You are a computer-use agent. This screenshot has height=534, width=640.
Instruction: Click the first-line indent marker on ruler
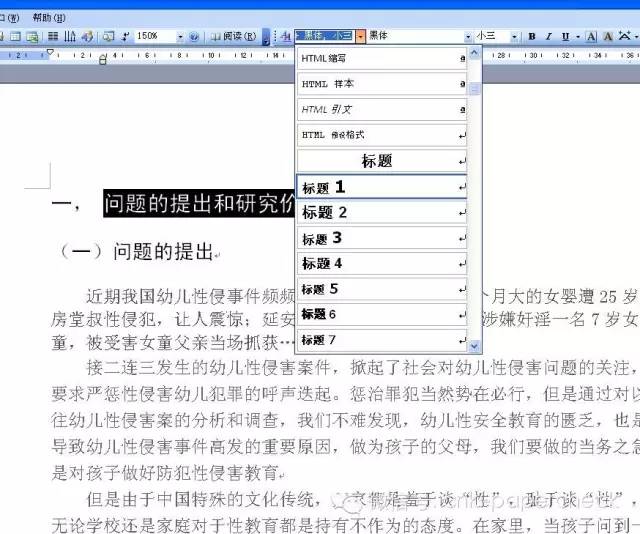pyautogui.click(x=50, y=52)
